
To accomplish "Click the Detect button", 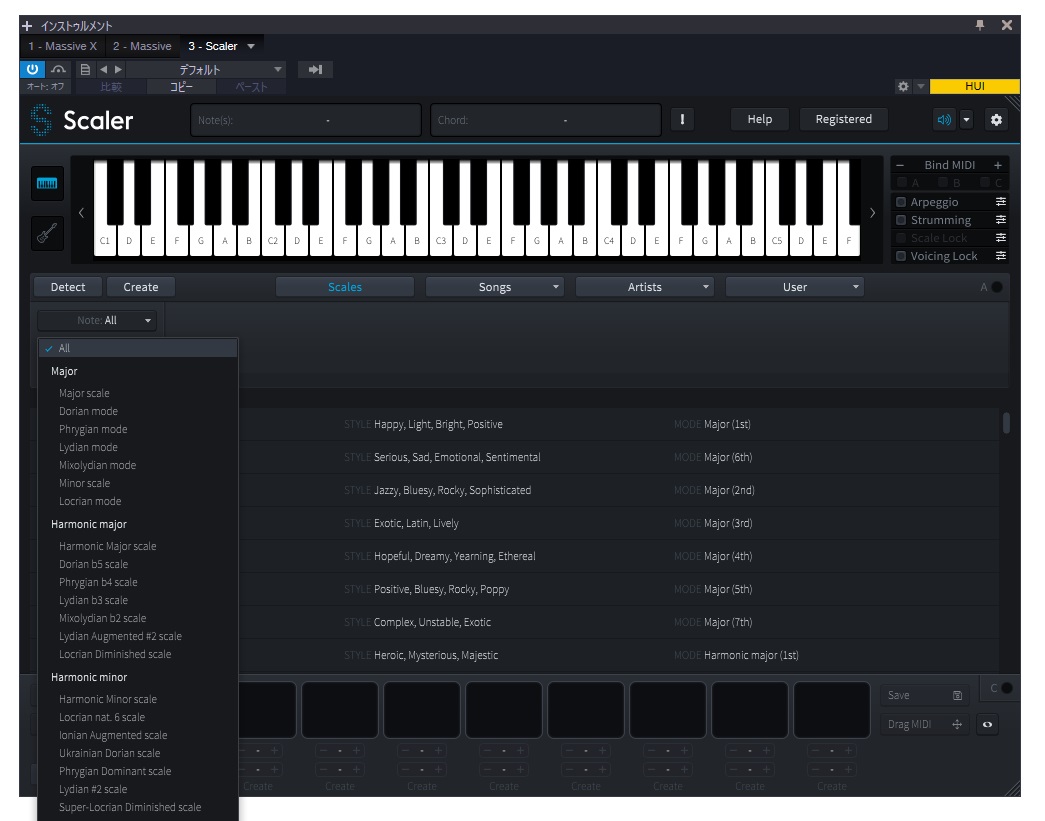I will pyautogui.click(x=68, y=287).
